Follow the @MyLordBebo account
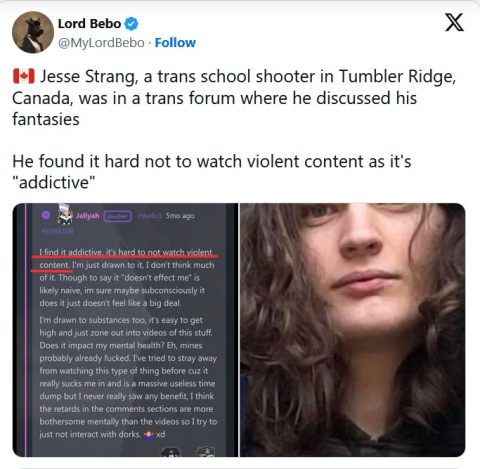This screenshot has height=469, width=480. 175,43
